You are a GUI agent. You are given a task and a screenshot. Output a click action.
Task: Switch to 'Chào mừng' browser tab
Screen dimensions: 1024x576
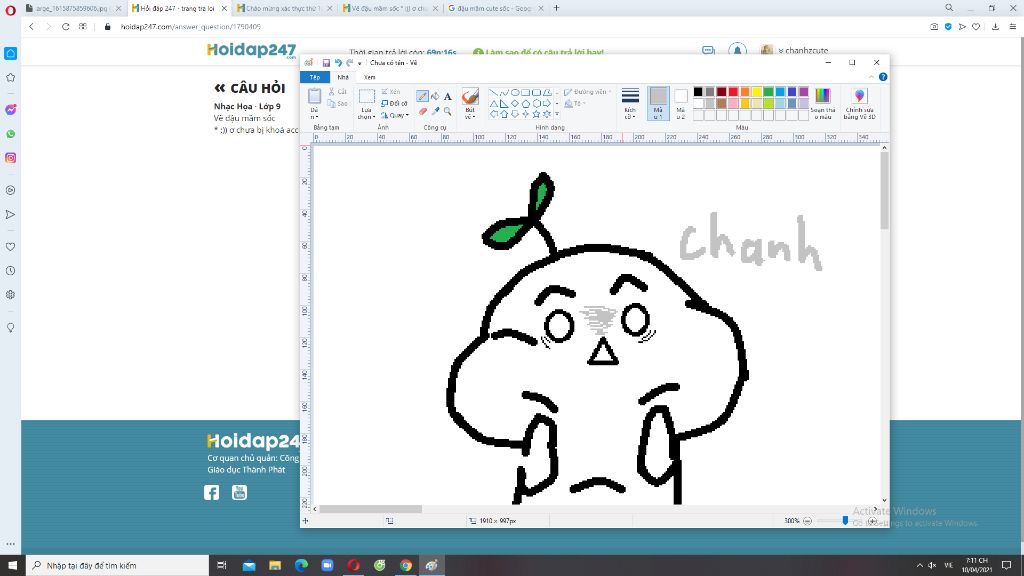283,8
